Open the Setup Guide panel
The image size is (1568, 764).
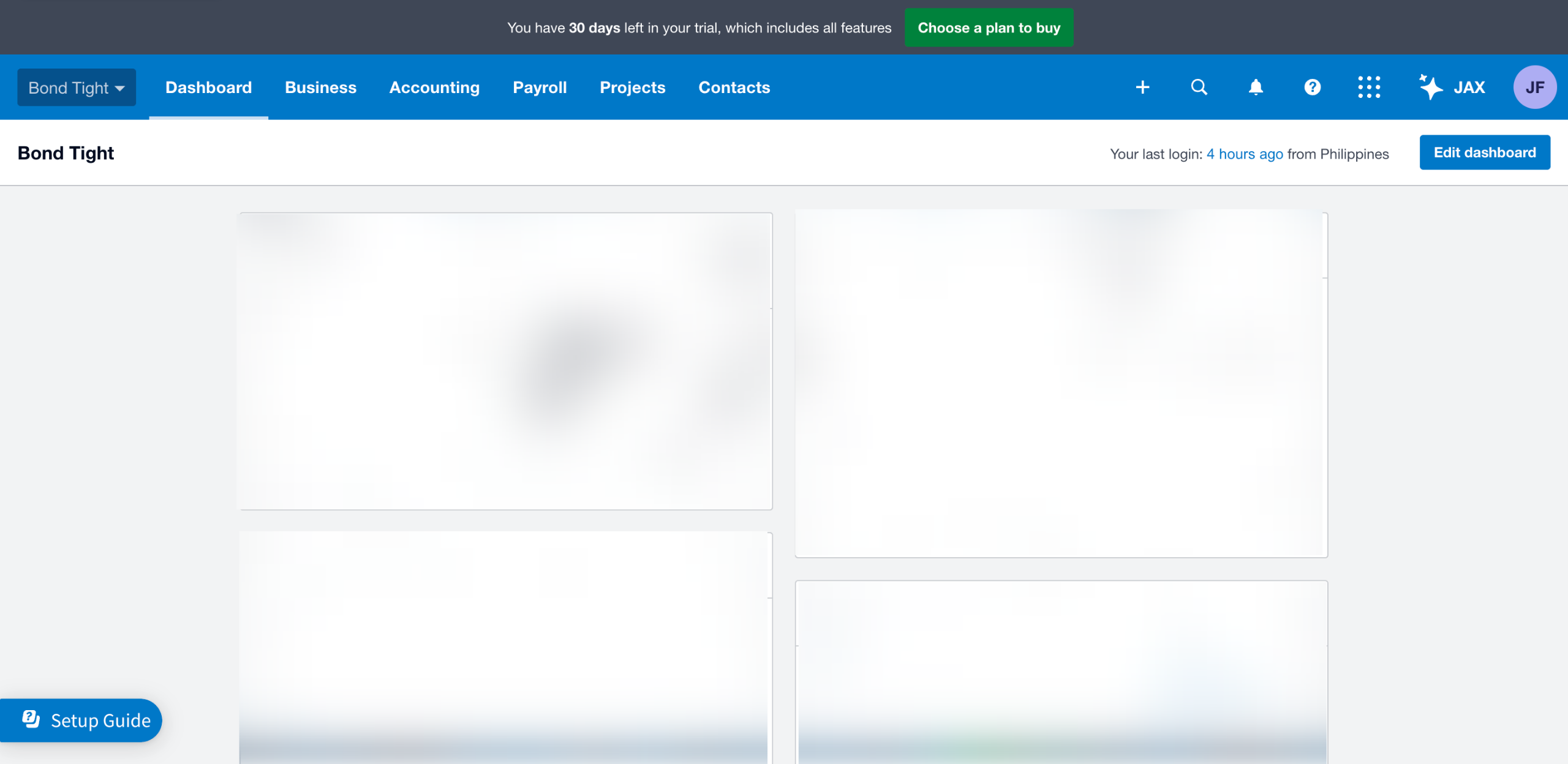(100, 721)
